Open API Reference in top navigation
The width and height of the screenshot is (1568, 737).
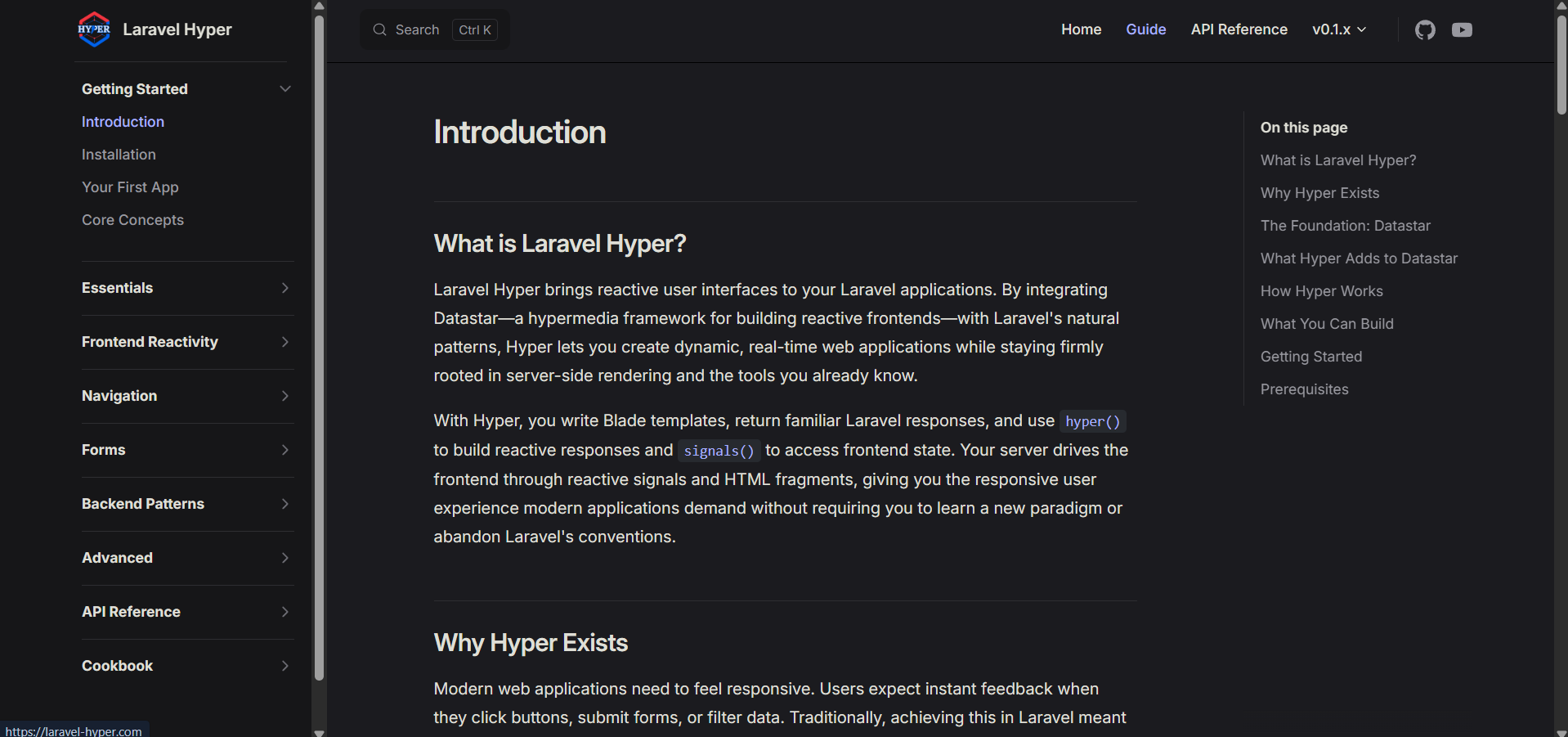click(x=1239, y=29)
